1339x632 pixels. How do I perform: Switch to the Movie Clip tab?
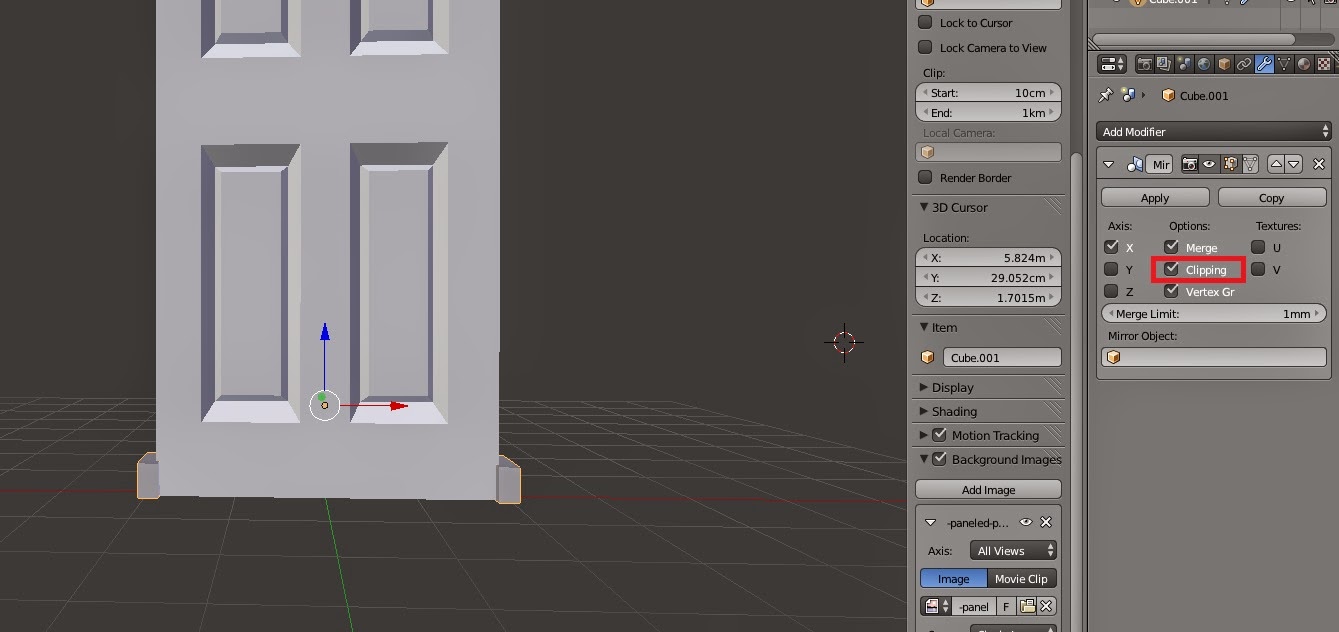1021,578
